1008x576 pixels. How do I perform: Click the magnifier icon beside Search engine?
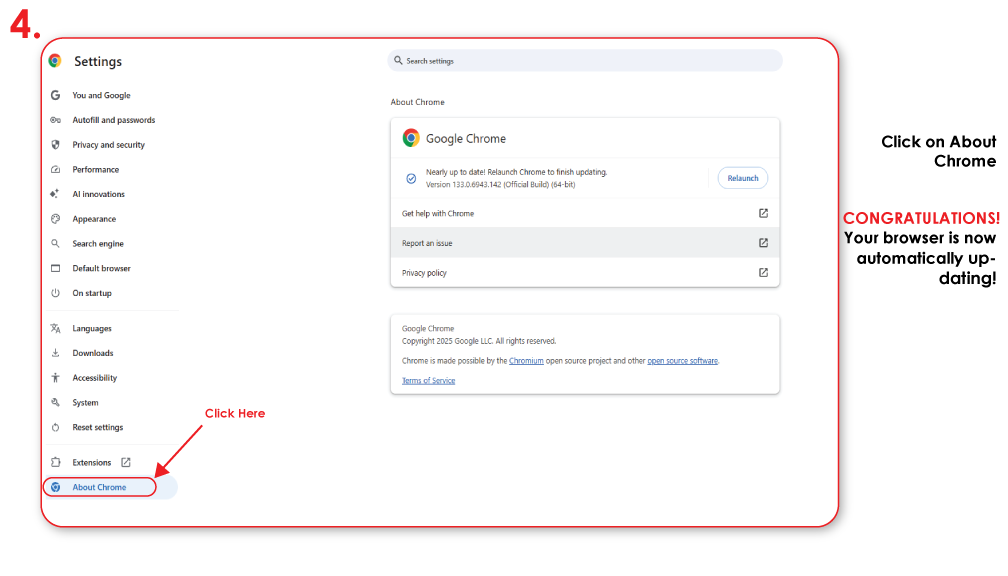(x=55, y=244)
